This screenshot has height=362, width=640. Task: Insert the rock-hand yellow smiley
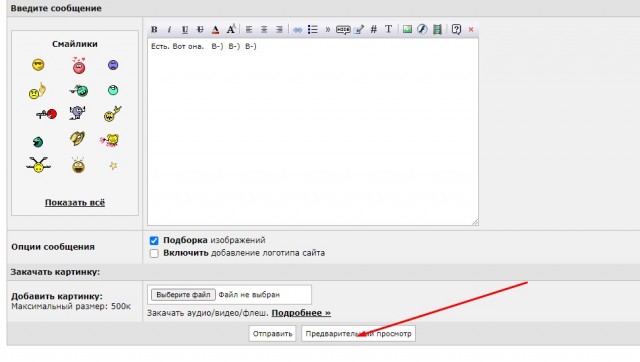(x=112, y=114)
